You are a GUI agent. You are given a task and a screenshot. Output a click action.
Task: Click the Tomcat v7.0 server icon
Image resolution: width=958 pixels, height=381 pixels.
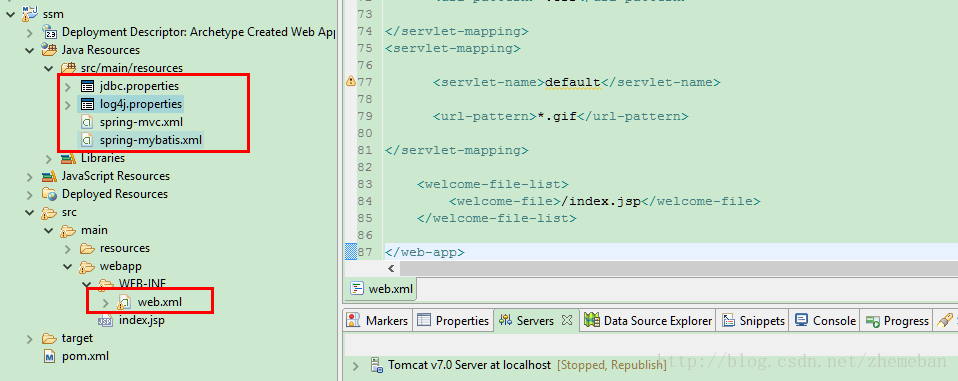tap(376, 365)
